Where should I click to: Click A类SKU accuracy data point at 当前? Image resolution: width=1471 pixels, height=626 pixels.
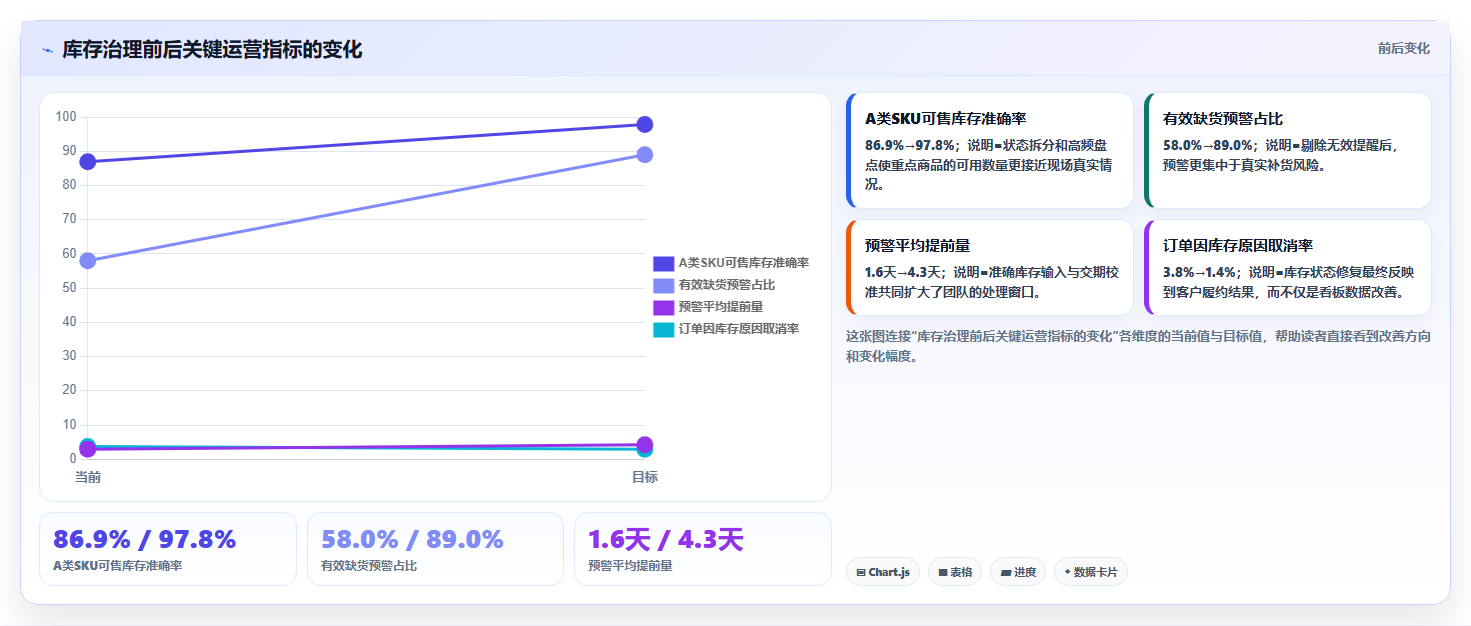(88, 162)
